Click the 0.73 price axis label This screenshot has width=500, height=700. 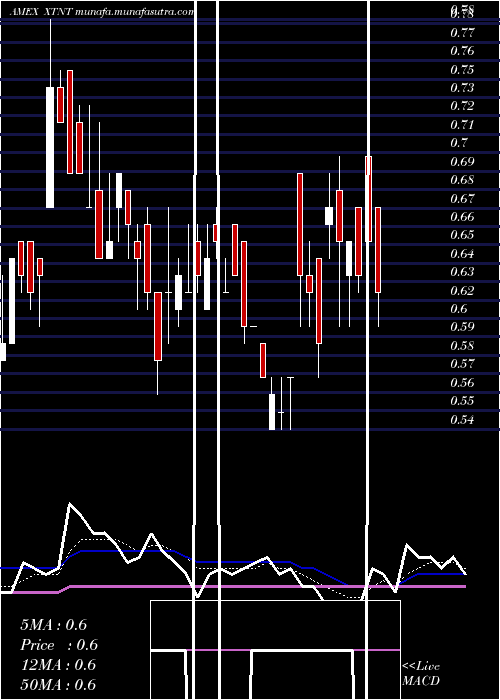pos(462,88)
